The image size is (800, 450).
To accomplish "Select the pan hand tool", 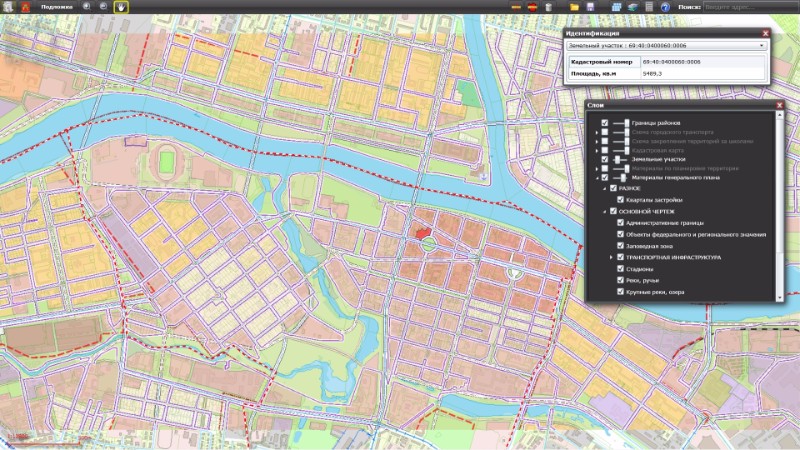I will (120, 7).
